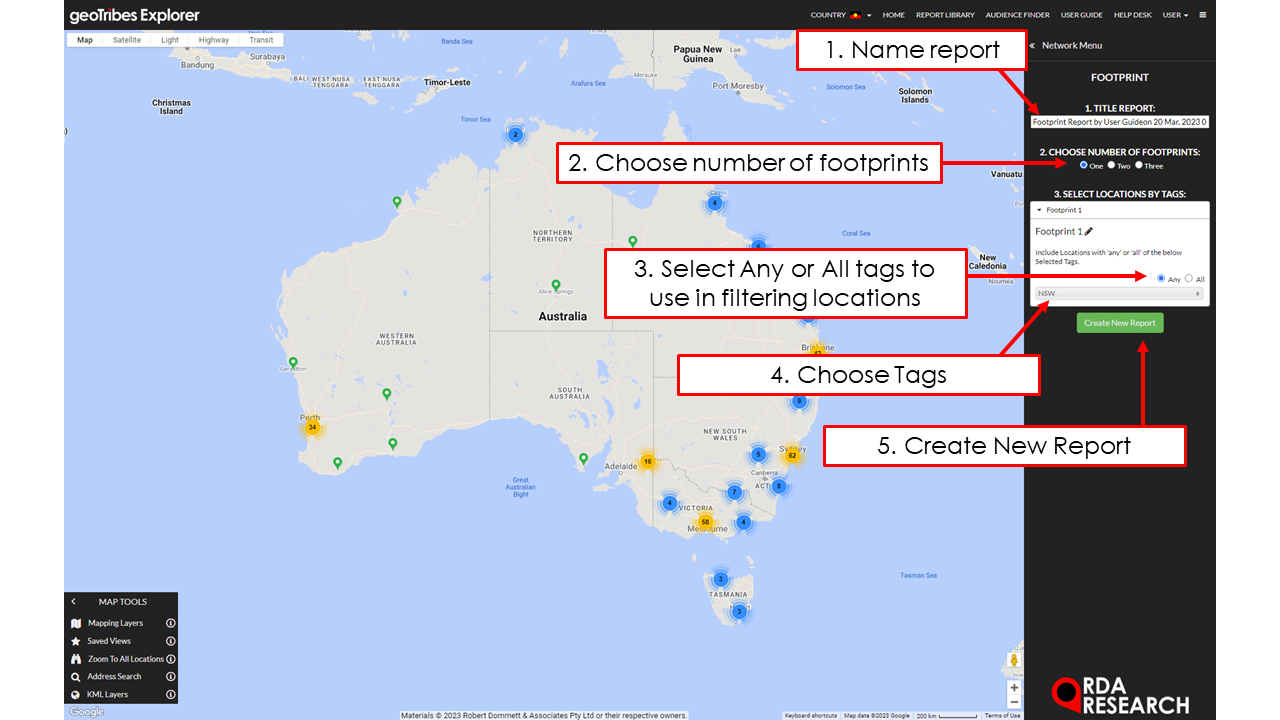Image resolution: width=1280 pixels, height=720 pixels.
Task: Open cluster marker 5 in New South Wales
Action: (758, 454)
